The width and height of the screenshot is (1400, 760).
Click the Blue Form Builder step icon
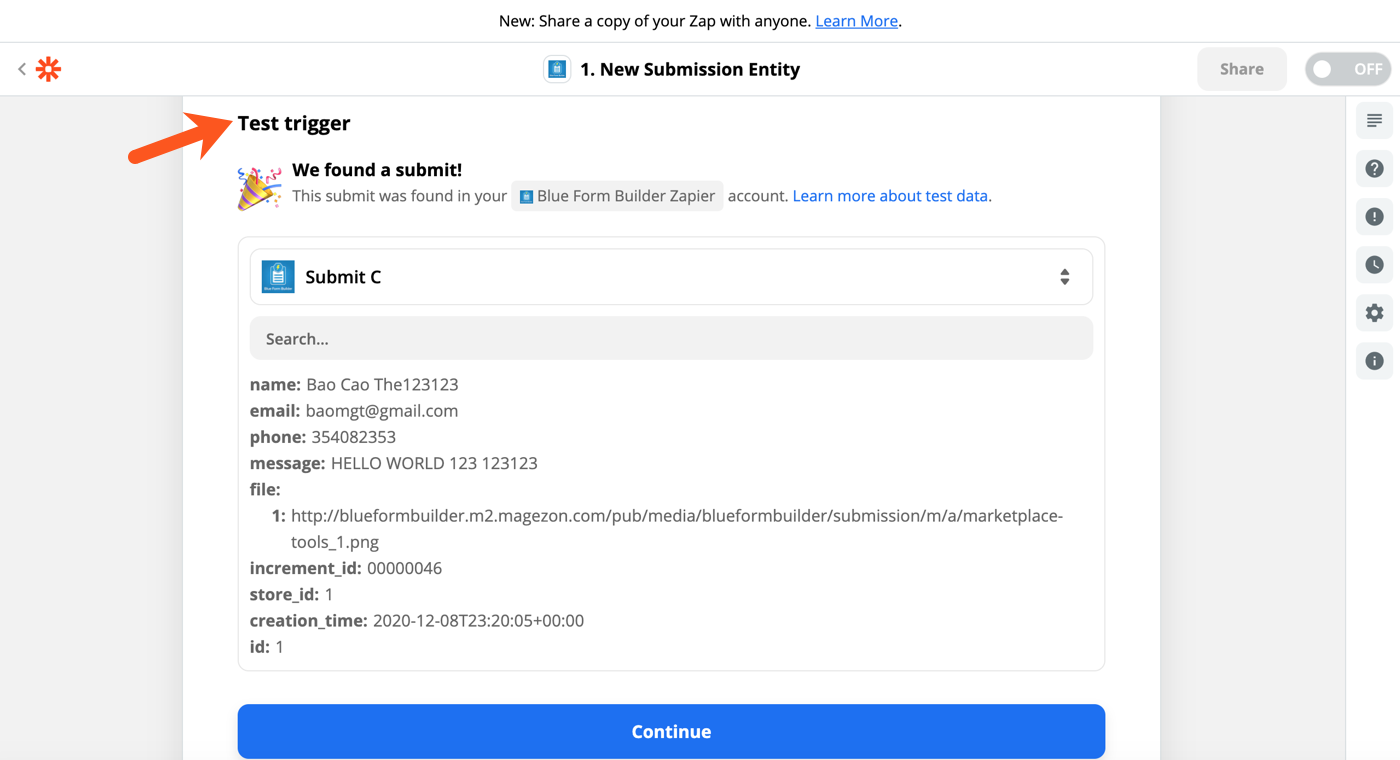(557, 69)
